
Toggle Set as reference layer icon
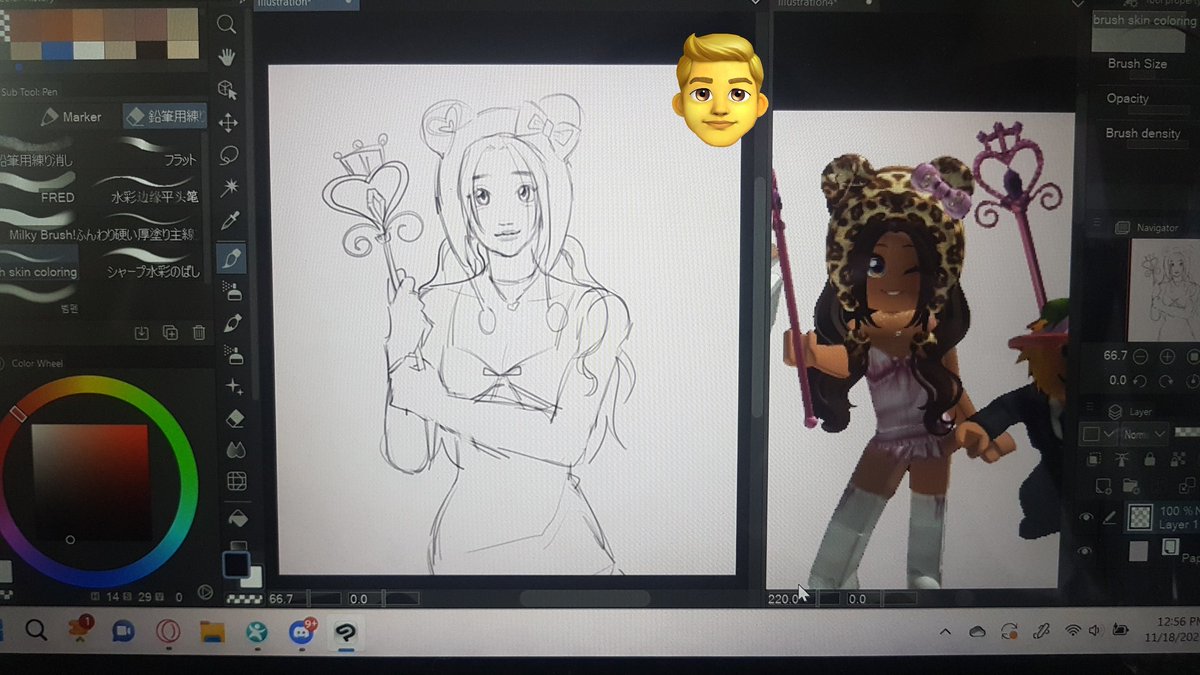[1121, 459]
